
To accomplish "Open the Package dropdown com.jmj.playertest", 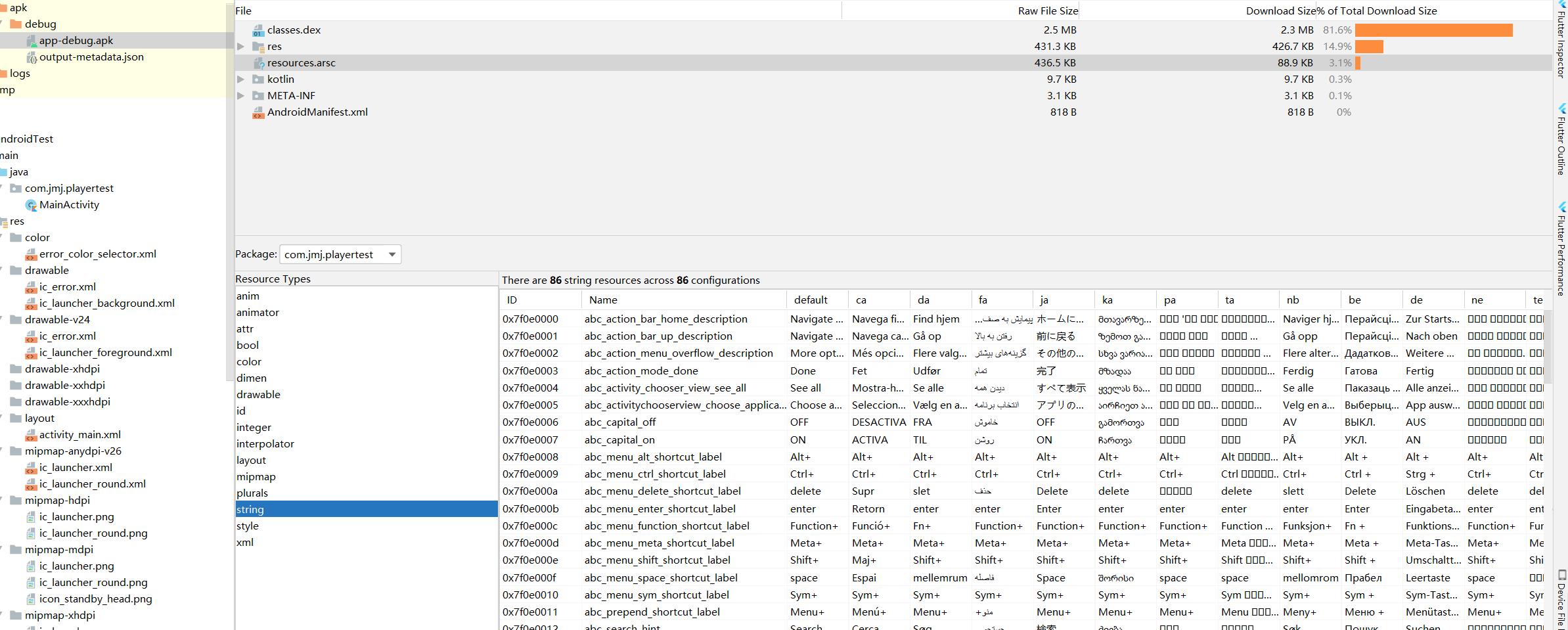I will [340, 254].
